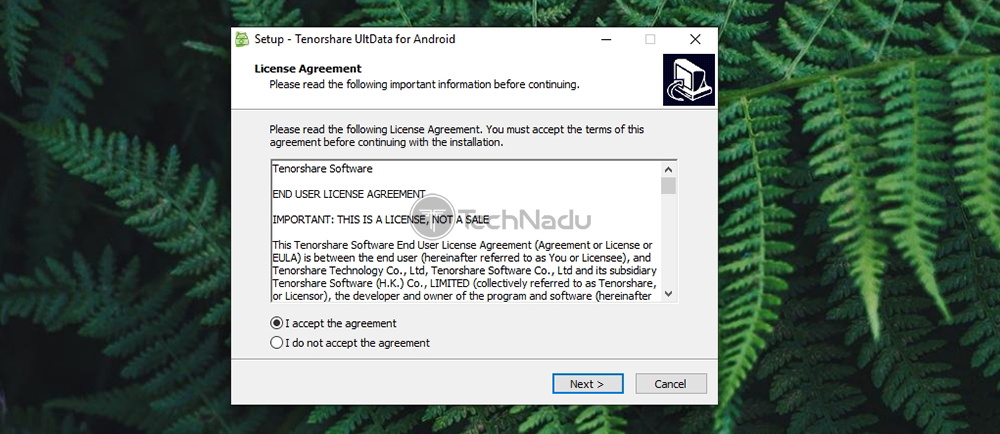Close the Tenorshare UltData setup window
1000x434 pixels.
click(x=695, y=40)
